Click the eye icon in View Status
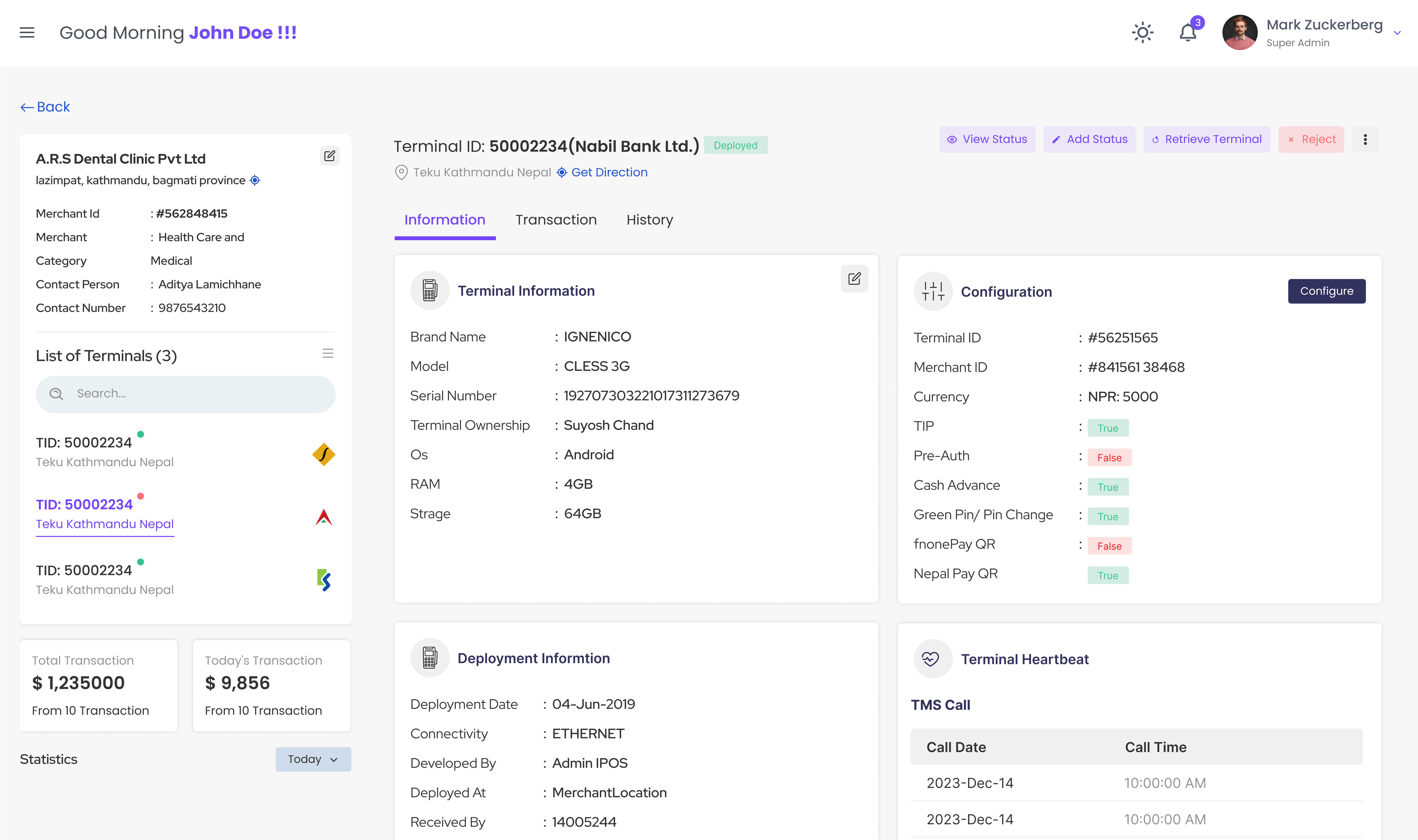Image resolution: width=1418 pixels, height=840 pixels. coord(952,139)
